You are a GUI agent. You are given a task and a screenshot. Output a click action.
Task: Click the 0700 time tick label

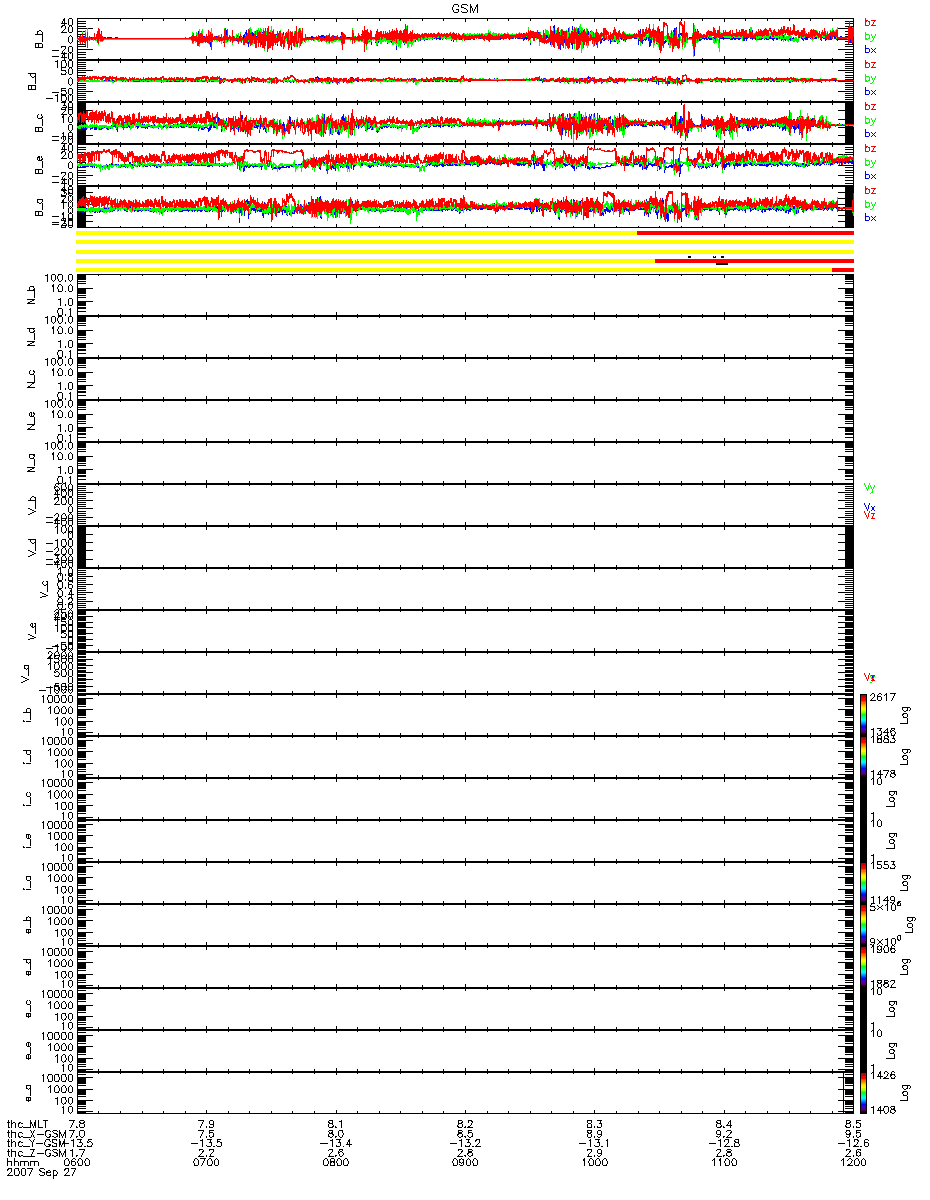pyautogui.click(x=206, y=1164)
